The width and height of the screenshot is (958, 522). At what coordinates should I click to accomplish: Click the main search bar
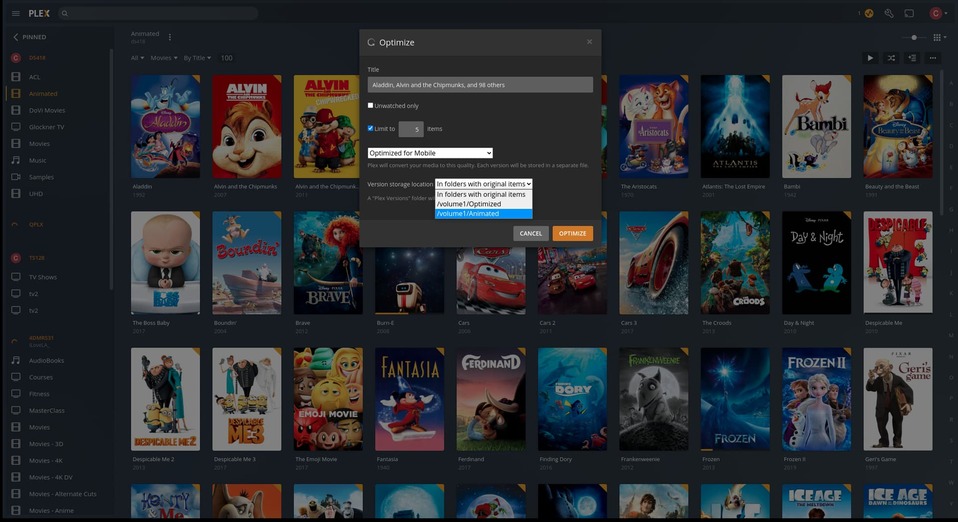point(158,13)
